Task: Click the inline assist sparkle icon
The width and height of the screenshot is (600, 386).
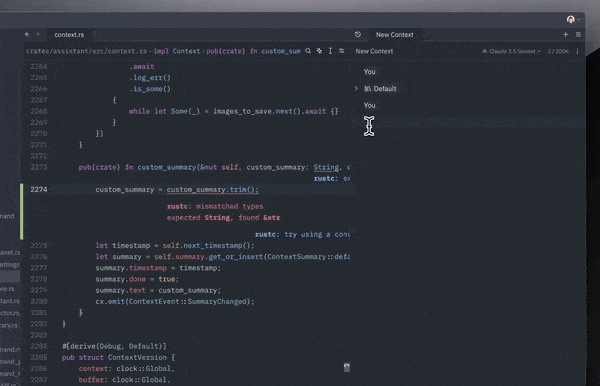Action: (x=319, y=51)
